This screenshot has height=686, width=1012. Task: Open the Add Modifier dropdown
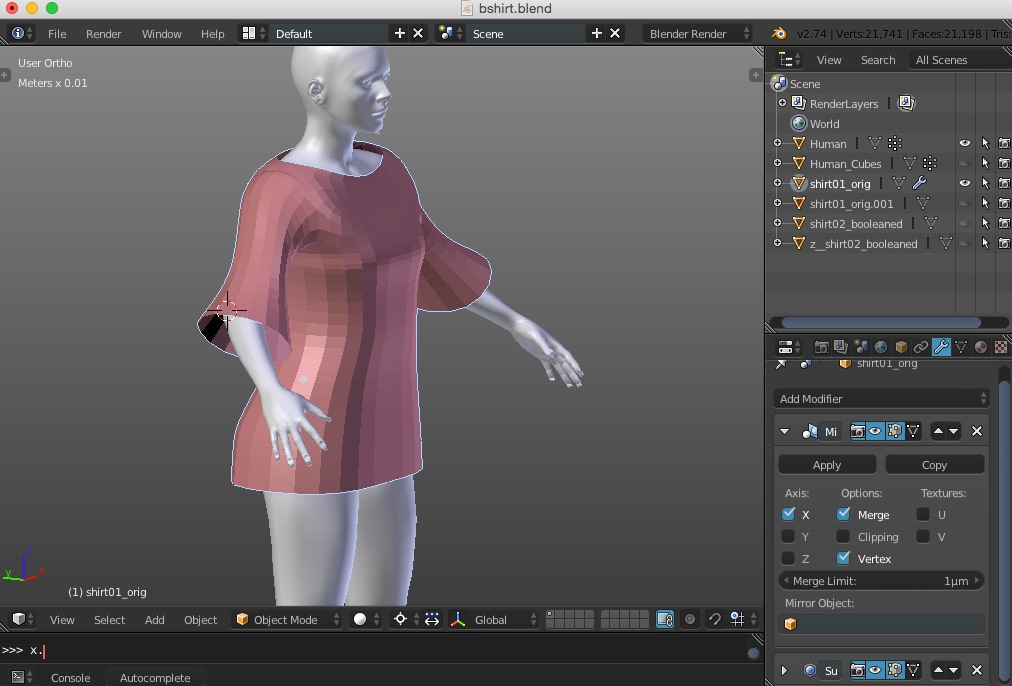881,398
